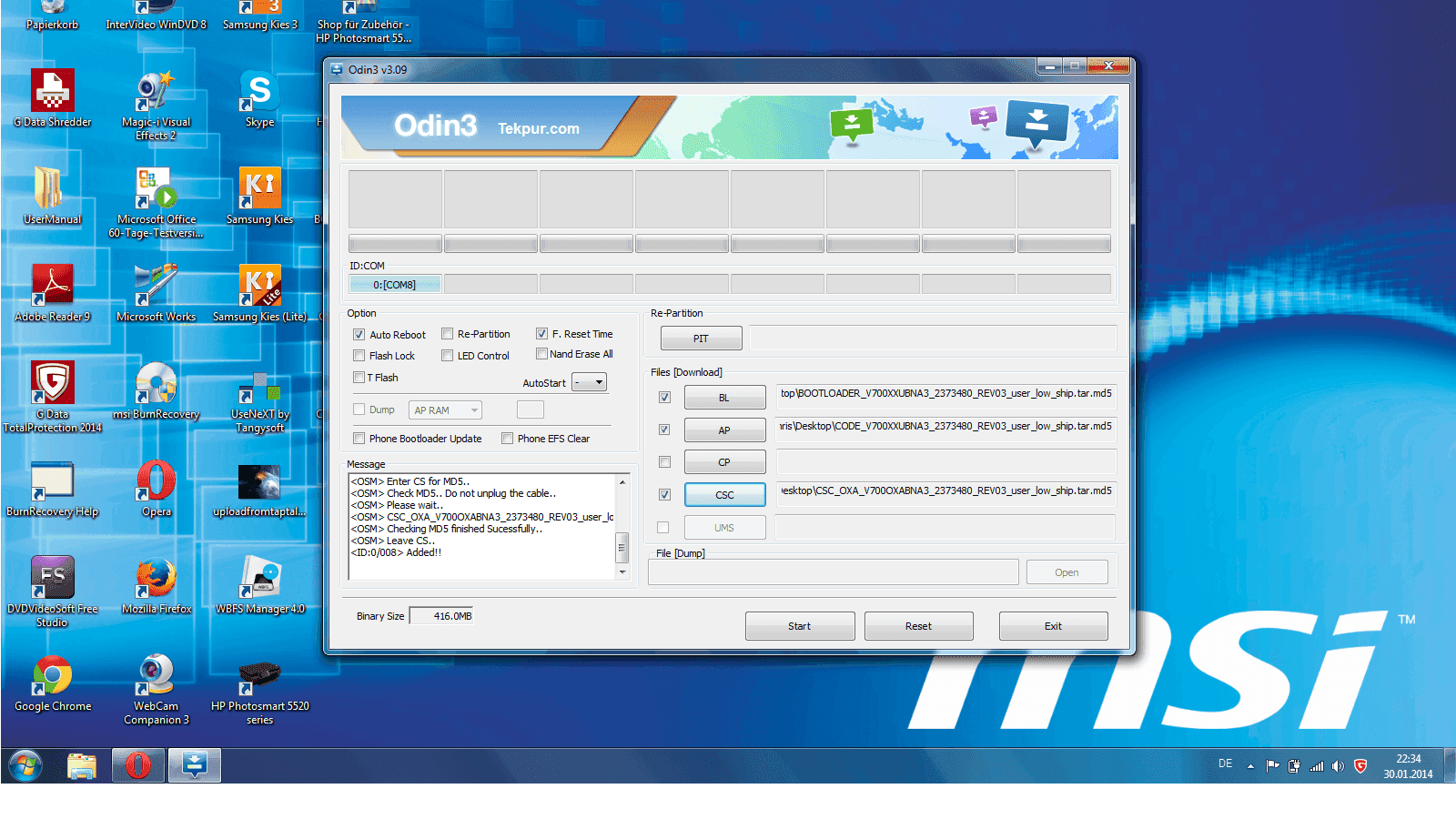The image size is (1456, 819).
Task: Open the AutoStart dropdown
Action: click(x=589, y=382)
